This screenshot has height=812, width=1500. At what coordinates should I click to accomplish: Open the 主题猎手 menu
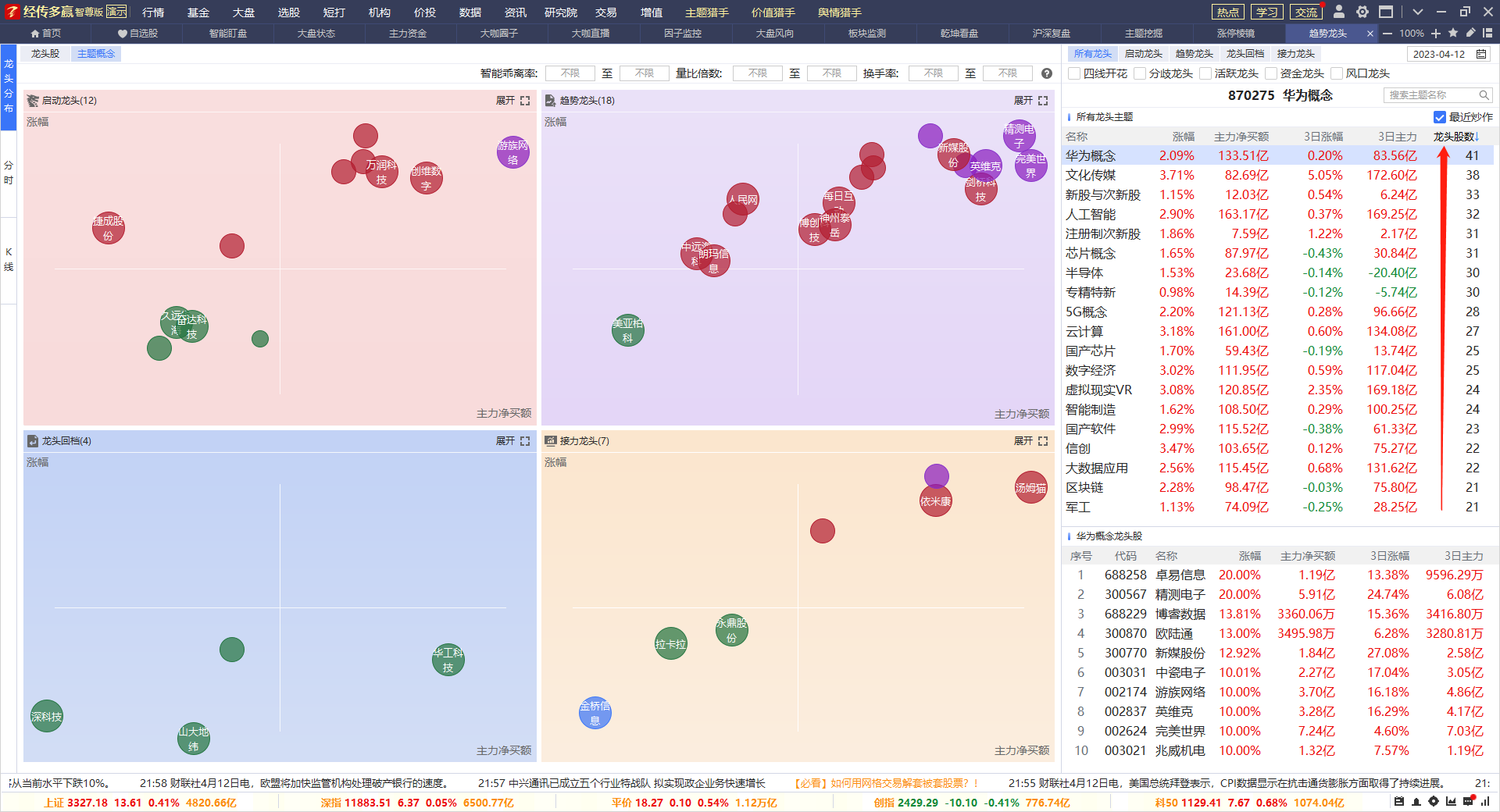click(x=707, y=12)
